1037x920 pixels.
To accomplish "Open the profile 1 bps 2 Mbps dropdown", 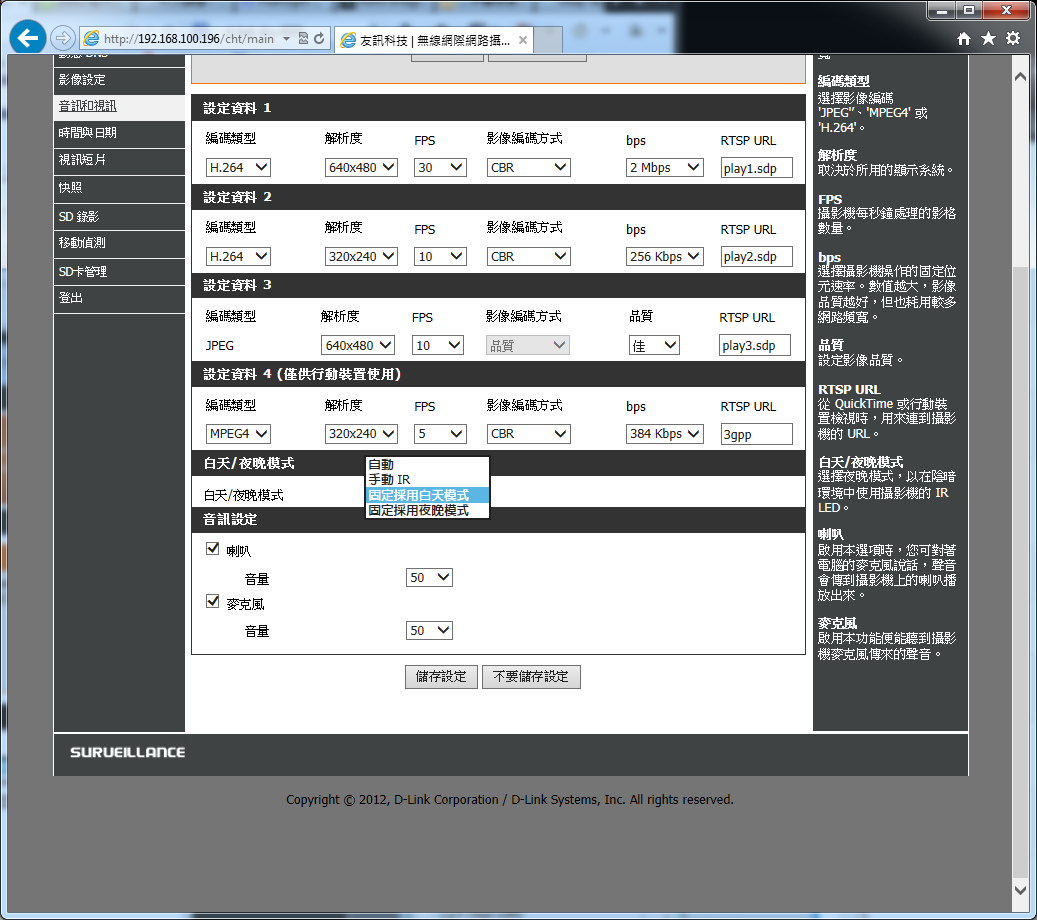I will point(664,168).
